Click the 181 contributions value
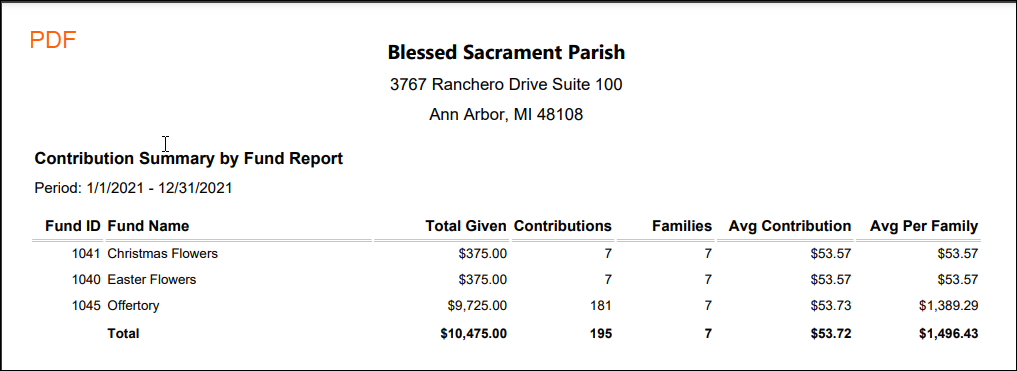Viewport: 1017px width, 371px height. 601,305
